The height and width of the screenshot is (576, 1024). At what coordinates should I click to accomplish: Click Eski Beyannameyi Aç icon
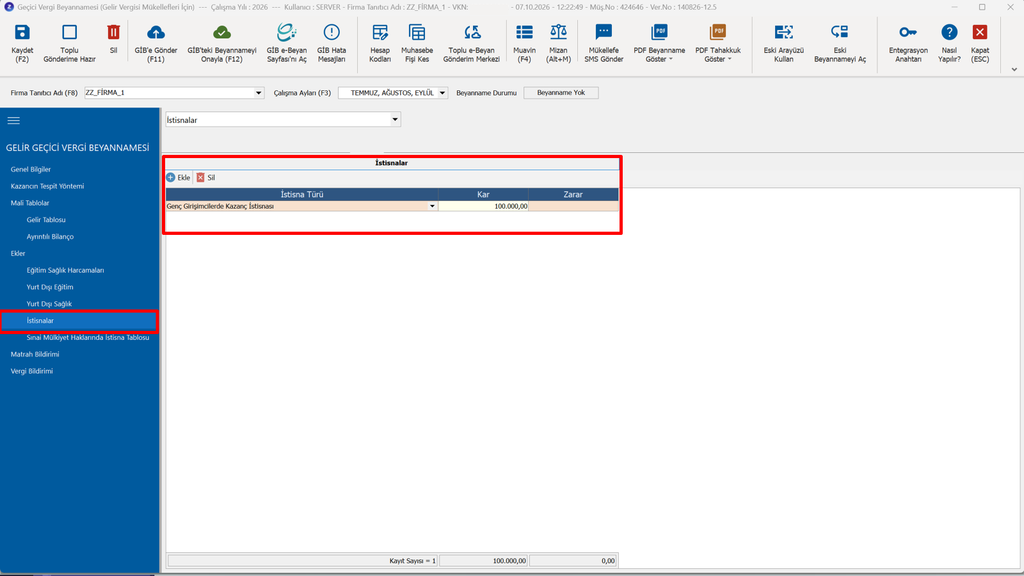pos(840,33)
